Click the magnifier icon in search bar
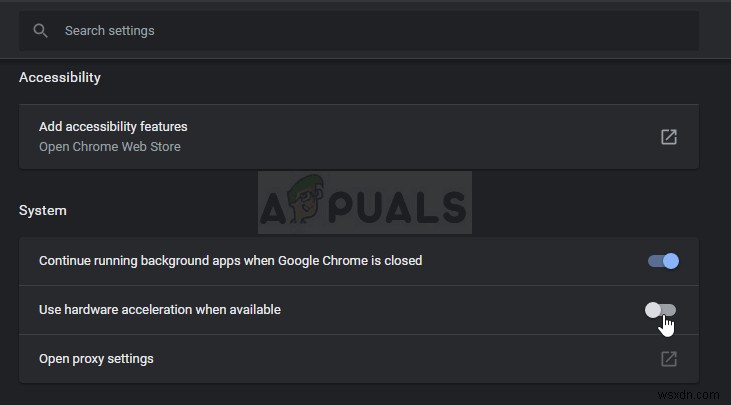The width and height of the screenshot is (731, 405). click(40, 31)
